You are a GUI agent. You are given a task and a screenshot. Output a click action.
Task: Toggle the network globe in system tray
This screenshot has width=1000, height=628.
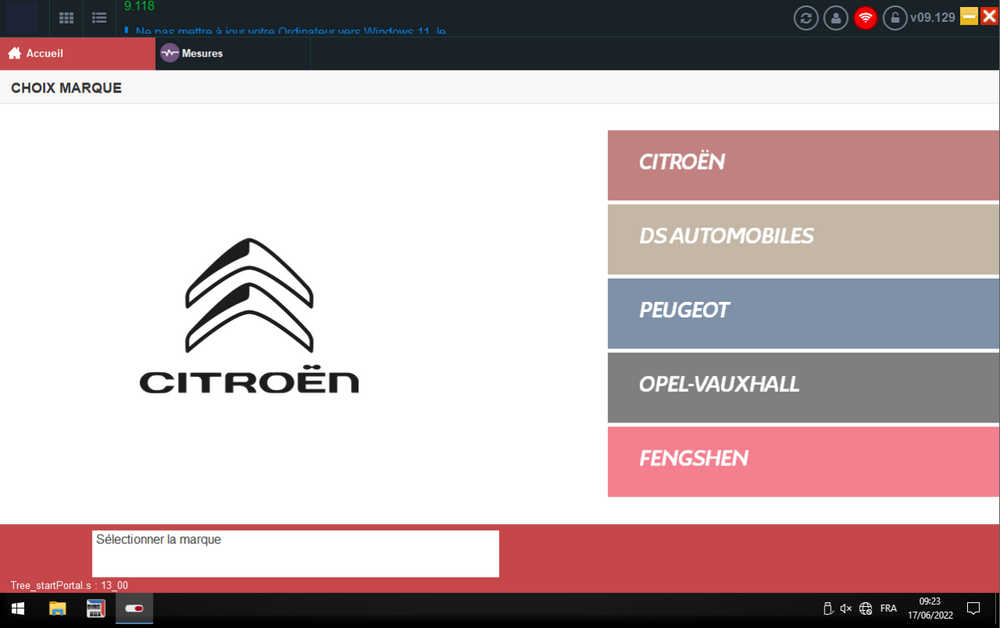[864, 608]
